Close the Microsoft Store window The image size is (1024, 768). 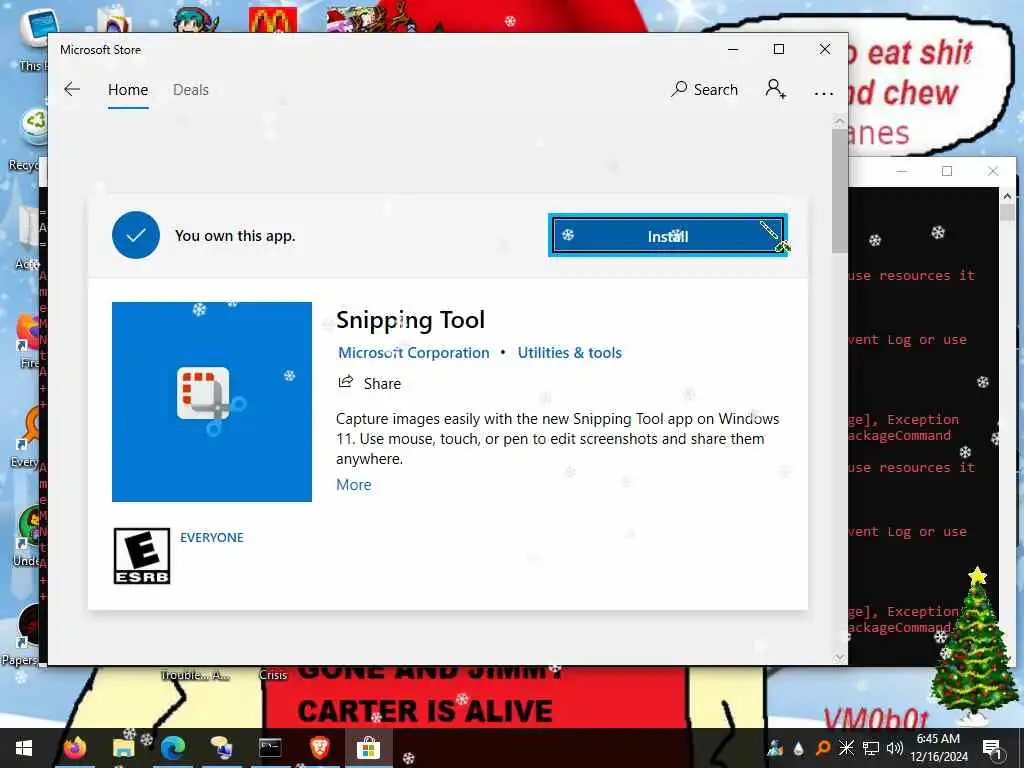coord(825,49)
